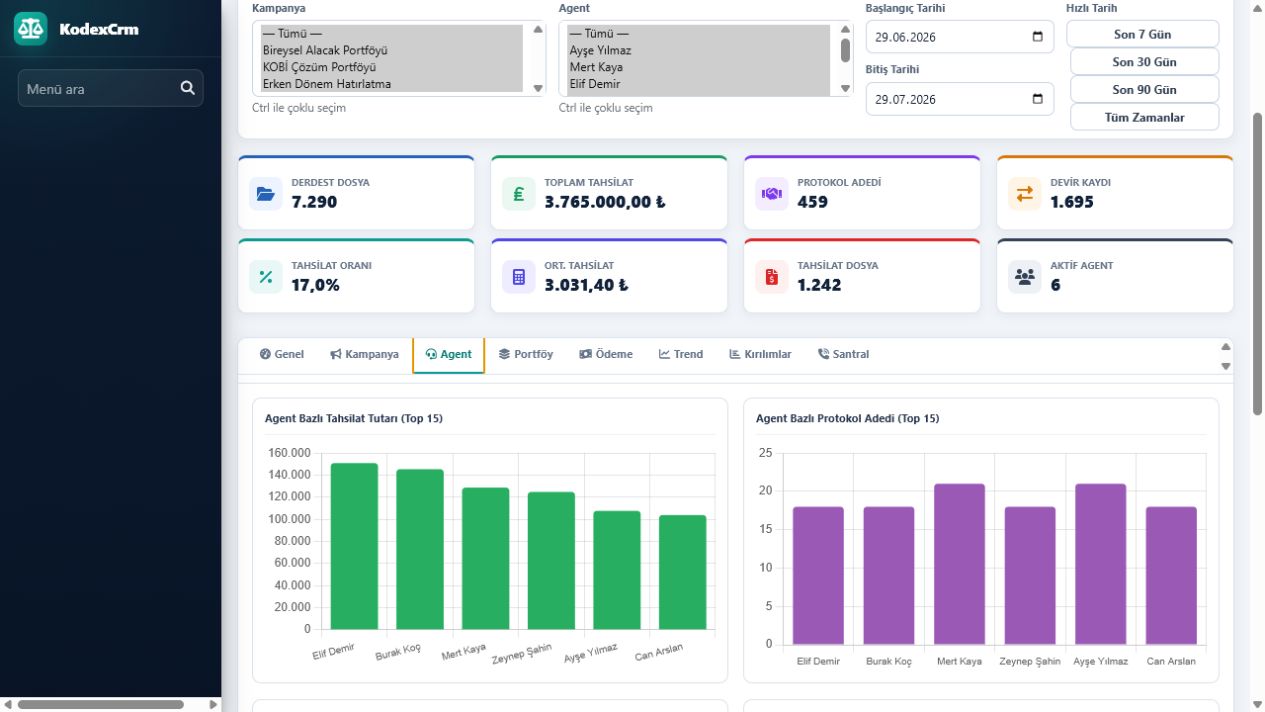The width and height of the screenshot is (1265, 712).
Task: Click the Aktif Agent people icon
Action: click(x=1025, y=277)
